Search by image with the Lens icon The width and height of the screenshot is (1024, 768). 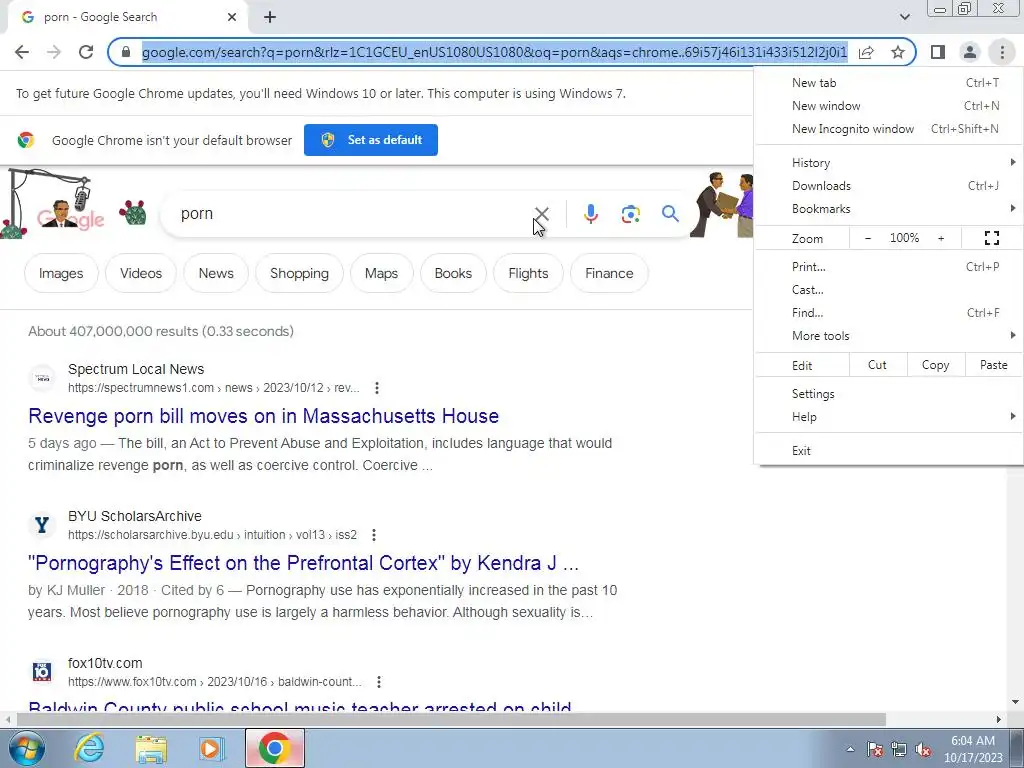tap(630, 214)
